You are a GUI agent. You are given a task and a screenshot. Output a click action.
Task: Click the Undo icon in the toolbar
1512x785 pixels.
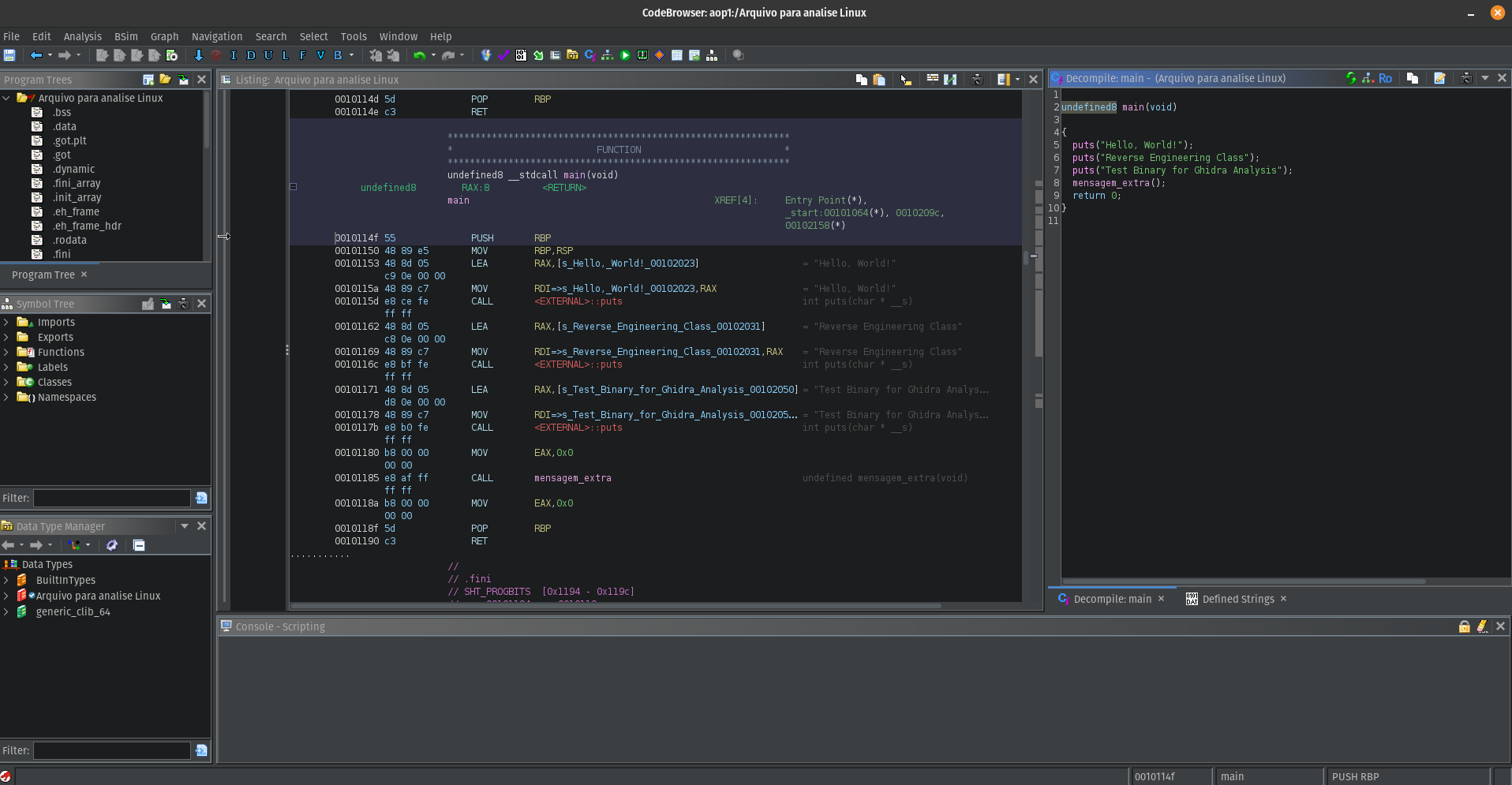(x=419, y=54)
